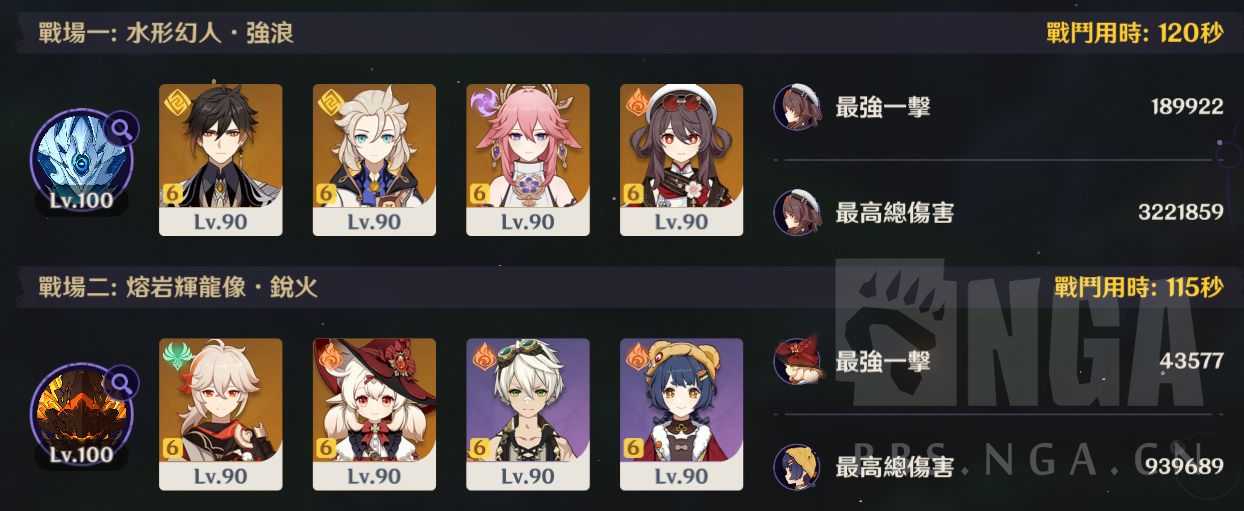Image resolution: width=1244 pixels, height=511 pixels.
Task: Click Hu Tao avatar beside 最高總傷害 3221859
Action: pyautogui.click(x=798, y=212)
